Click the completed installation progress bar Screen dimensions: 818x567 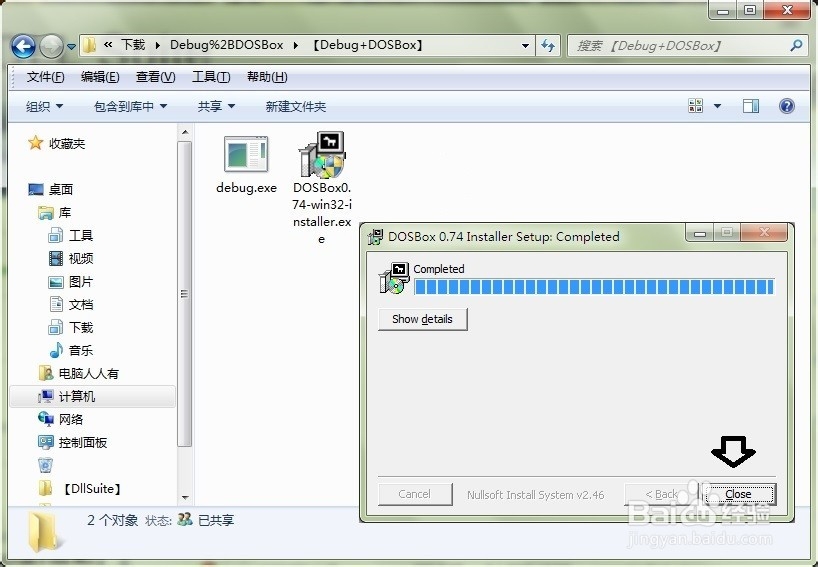[594, 287]
